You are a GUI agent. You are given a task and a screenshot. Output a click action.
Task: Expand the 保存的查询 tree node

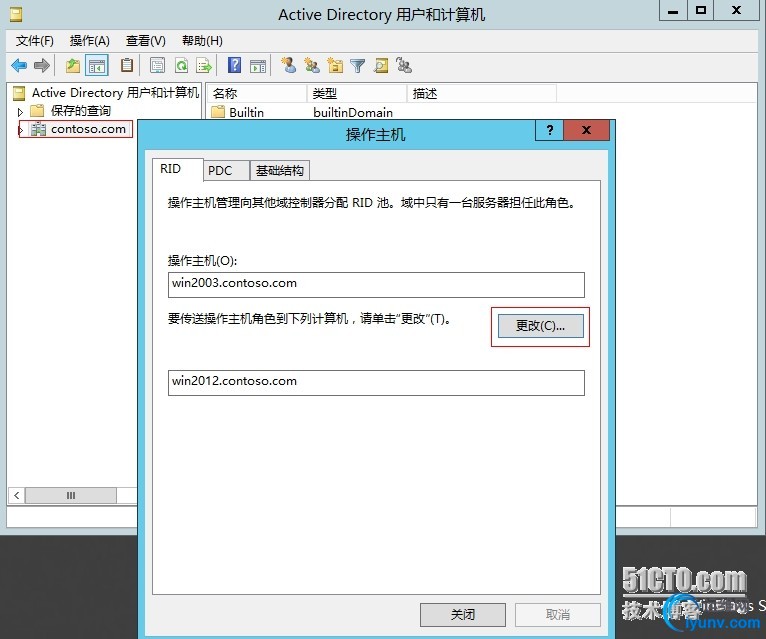coord(20,112)
